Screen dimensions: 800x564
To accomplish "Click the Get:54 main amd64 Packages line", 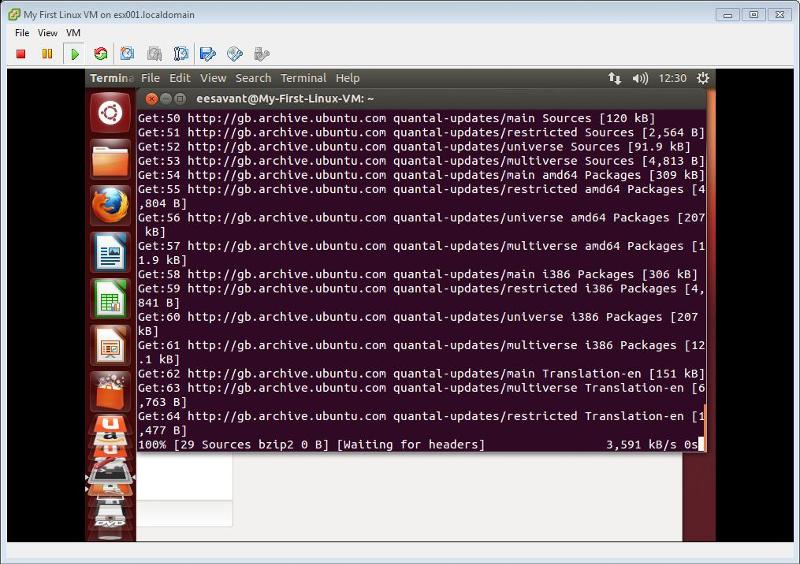I will pos(421,175).
